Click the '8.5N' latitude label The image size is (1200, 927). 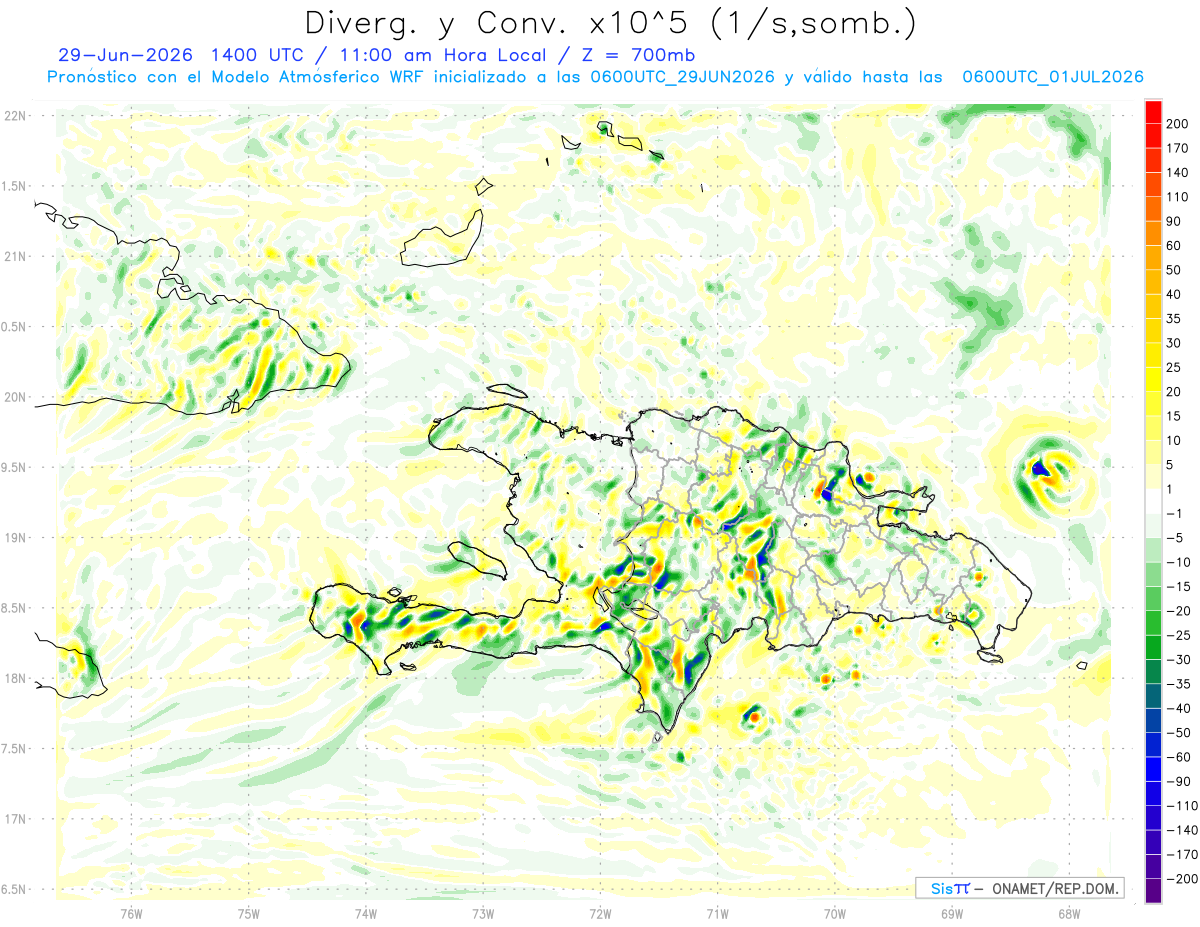(x=15, y=608)
